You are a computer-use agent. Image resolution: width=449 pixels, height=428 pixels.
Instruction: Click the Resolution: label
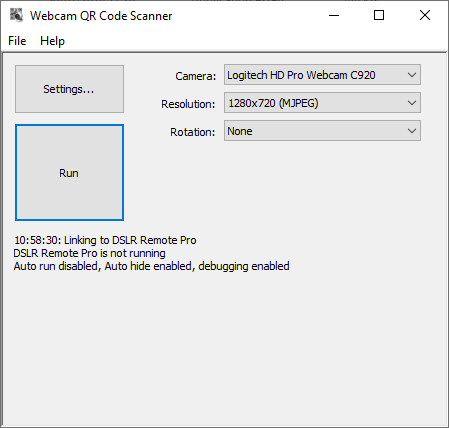point(188,104)
